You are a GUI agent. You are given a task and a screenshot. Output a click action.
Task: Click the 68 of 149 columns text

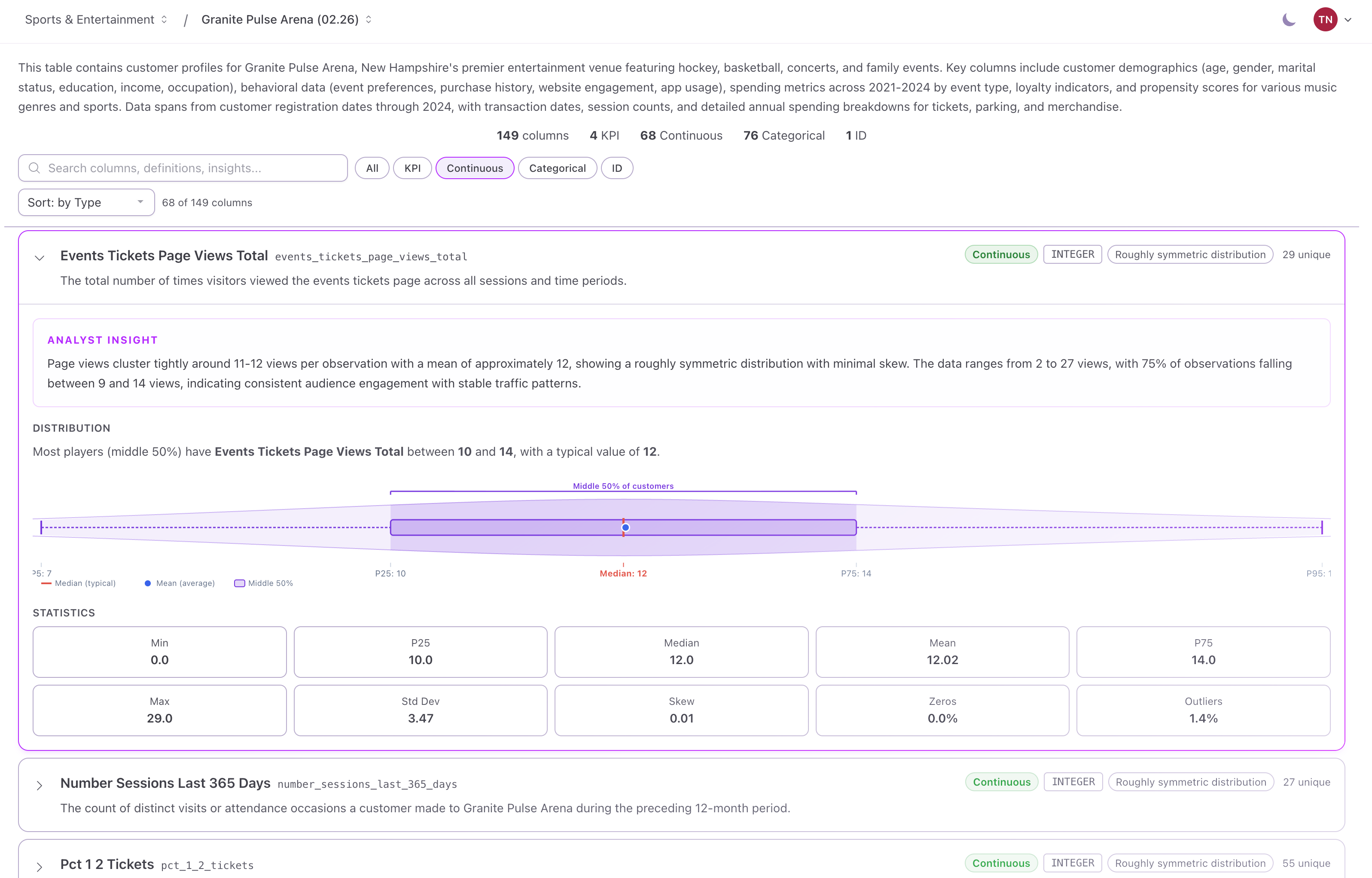(207, 203)
